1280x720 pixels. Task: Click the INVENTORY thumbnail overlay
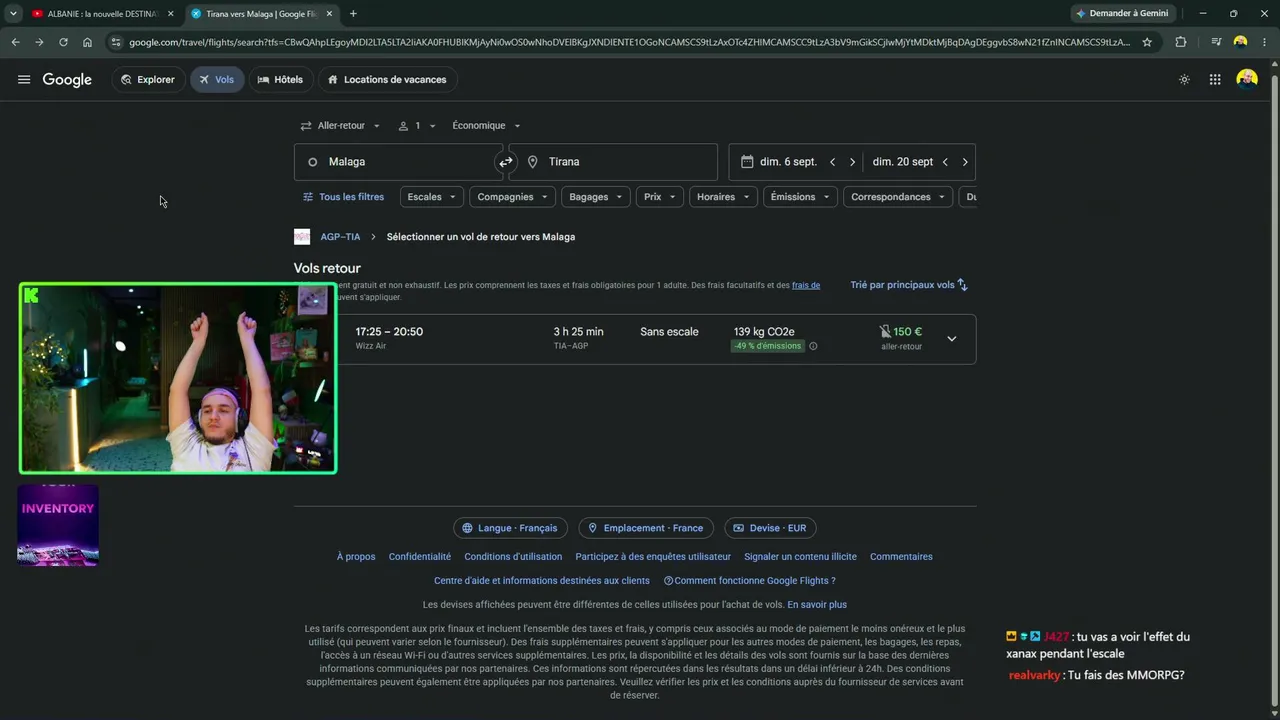tap(58, 526)
